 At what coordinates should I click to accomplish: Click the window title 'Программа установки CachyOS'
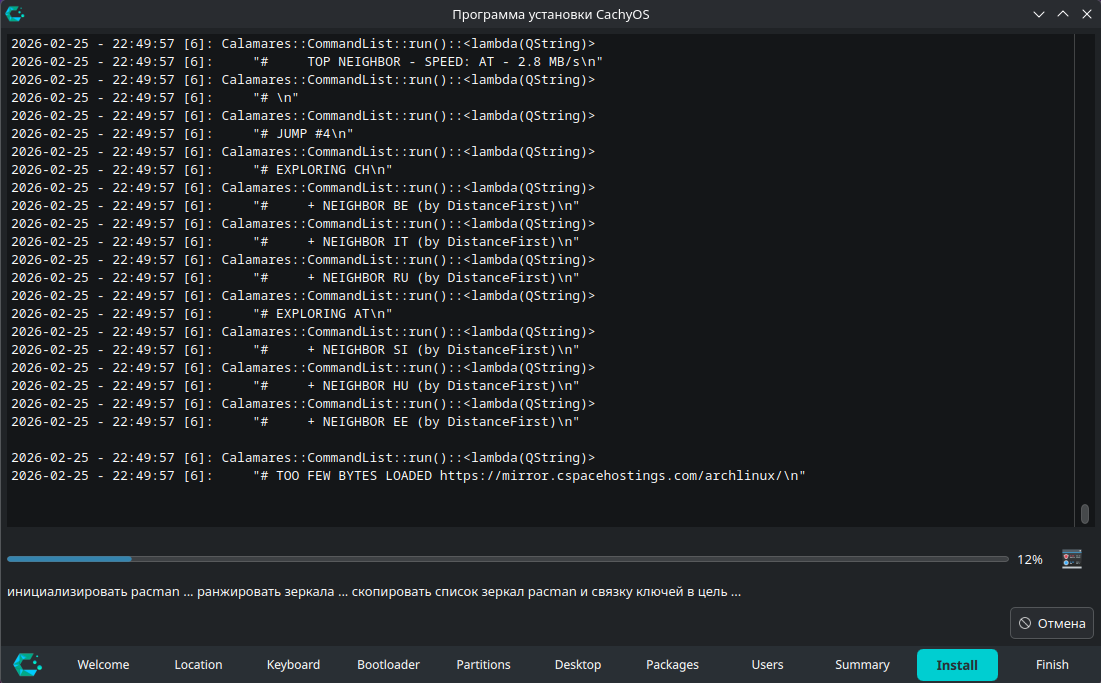(550, 14)
